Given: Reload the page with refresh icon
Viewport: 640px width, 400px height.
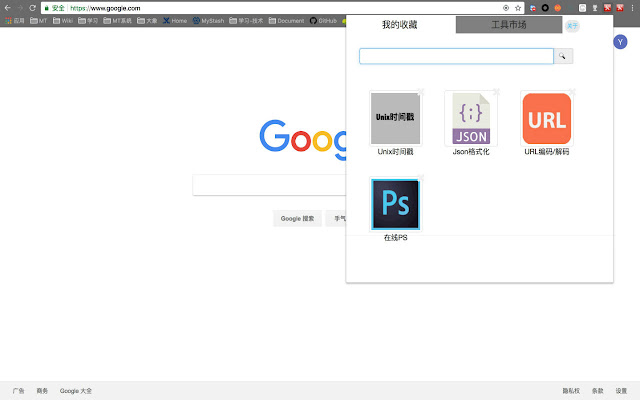Looking at the screenshot, I should pyautogui.click(x=32, y=8).
